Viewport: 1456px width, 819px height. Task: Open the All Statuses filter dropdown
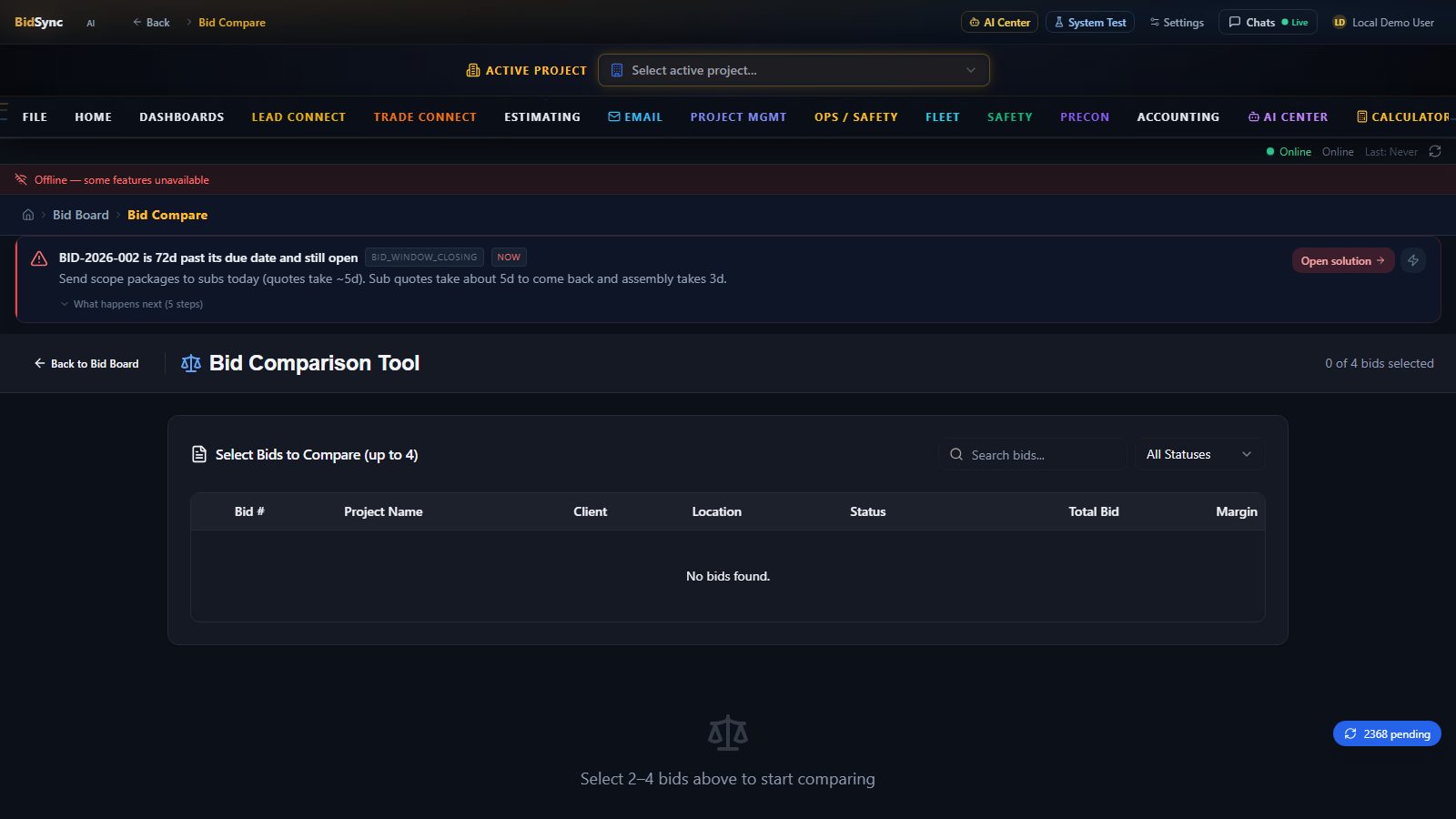(x=1198, y=454)
